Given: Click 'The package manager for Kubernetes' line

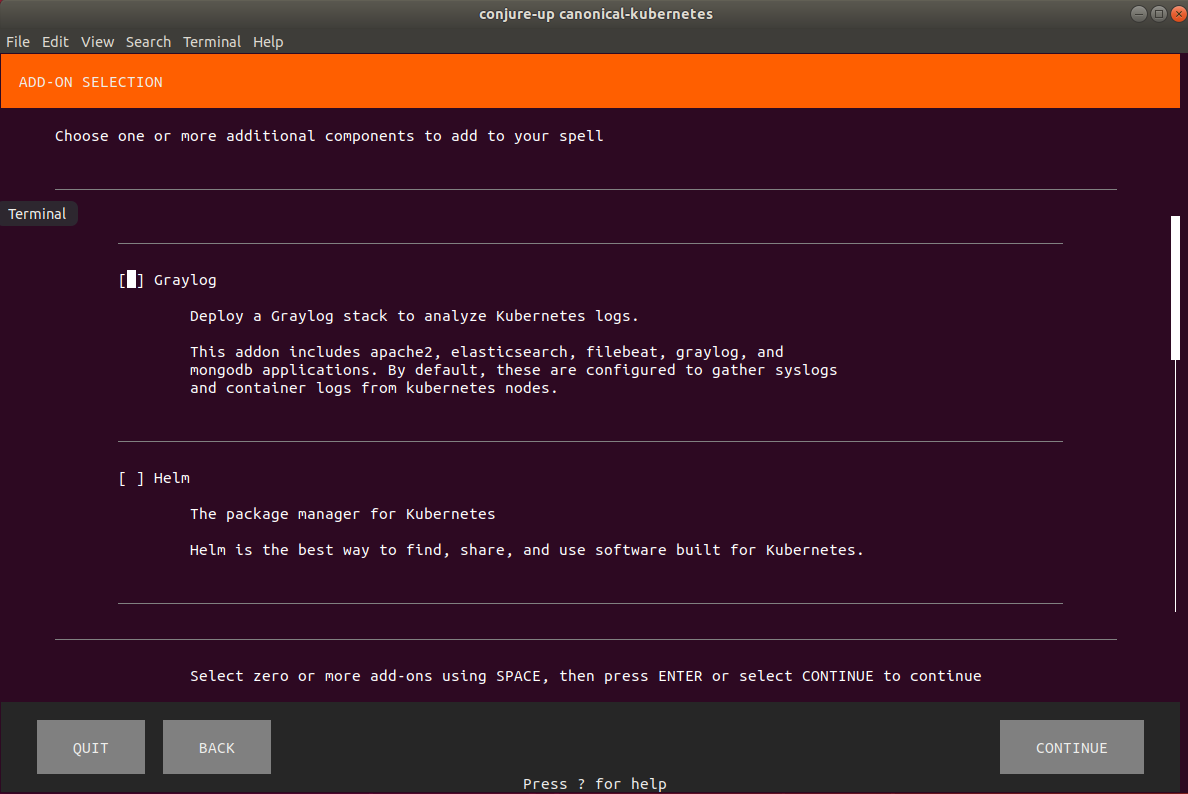Looking at the screenshot, I should coord(342,514).
